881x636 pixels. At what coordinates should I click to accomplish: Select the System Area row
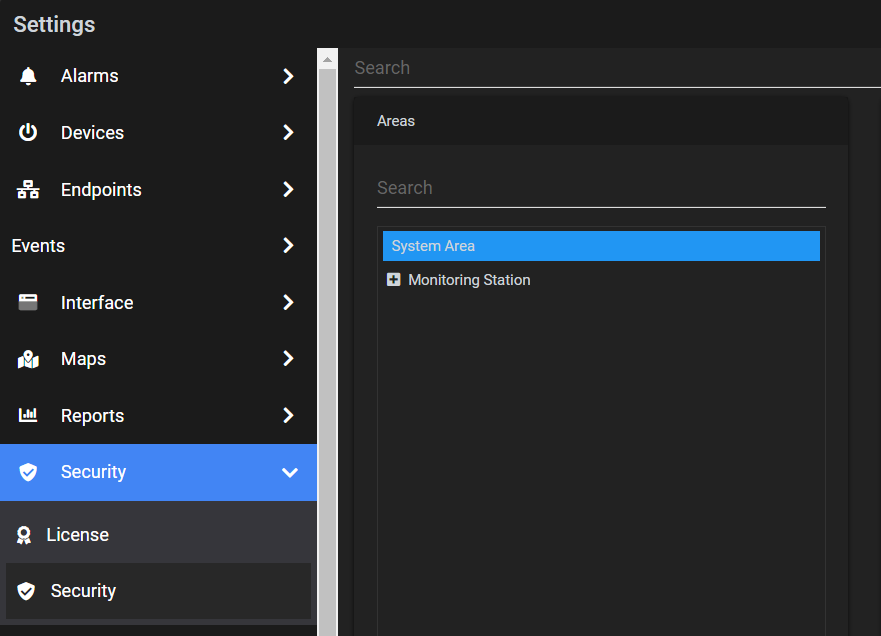point(601,246)
